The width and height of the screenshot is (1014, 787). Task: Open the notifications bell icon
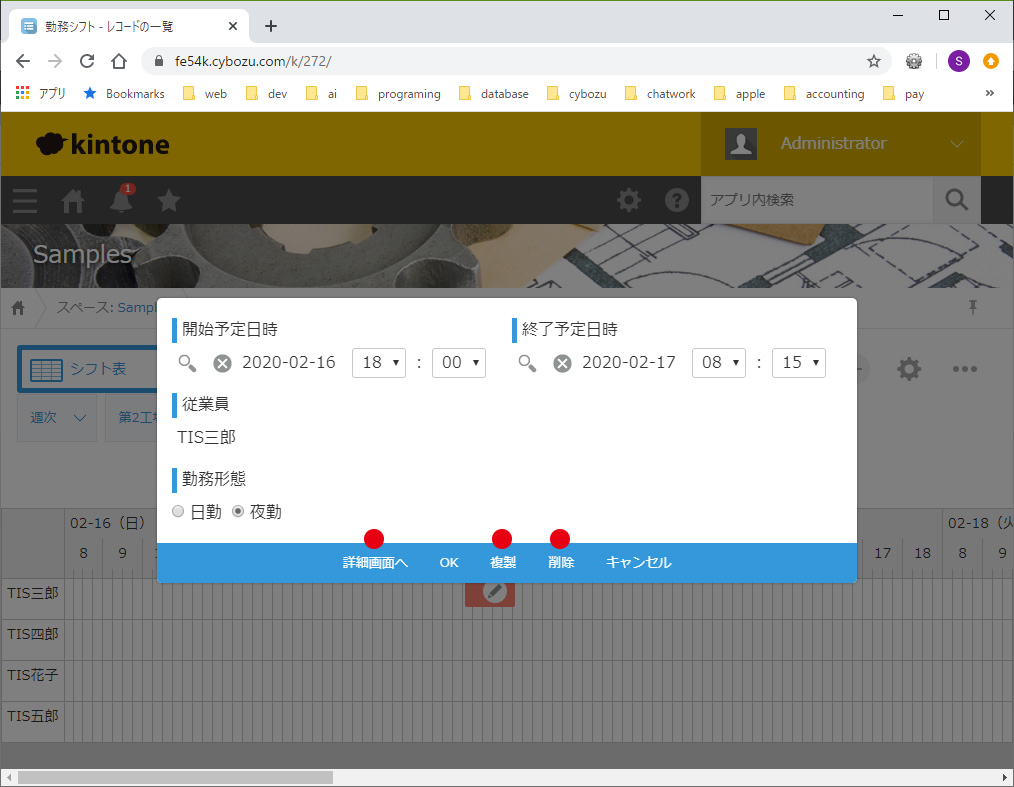click(121, 201)
